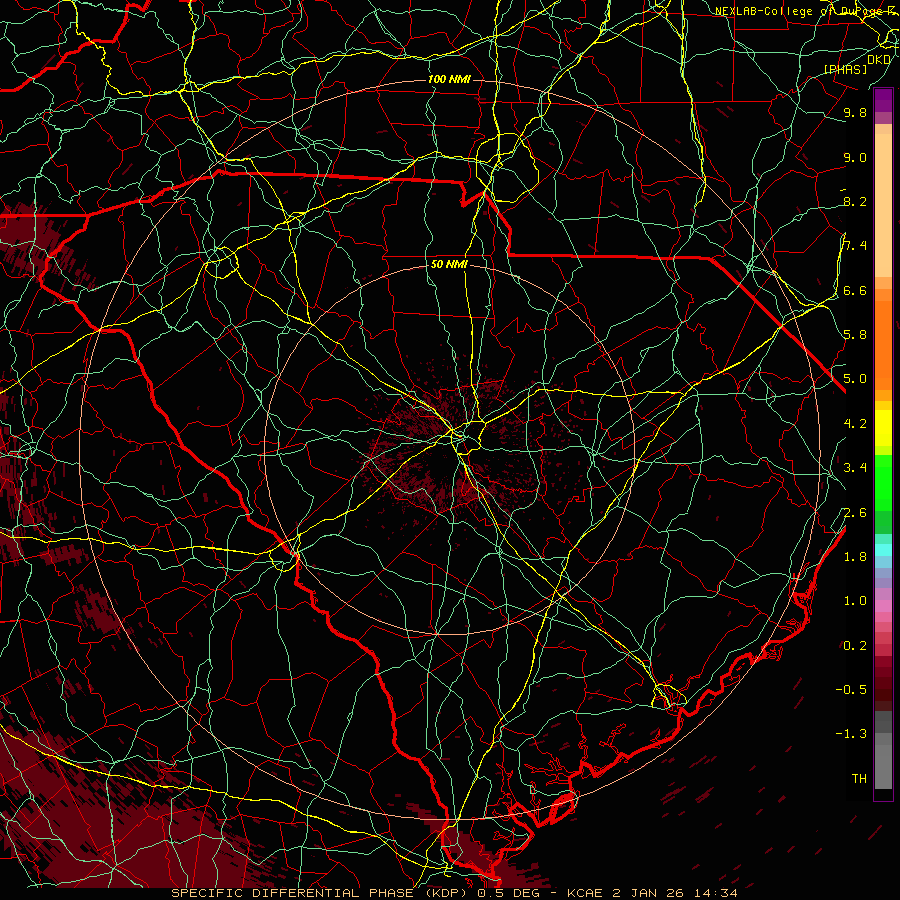The width and height of the screenshot is (900, 900).
Task: Pick the pink band on the color bar
Action: click(x=883, y=605)
